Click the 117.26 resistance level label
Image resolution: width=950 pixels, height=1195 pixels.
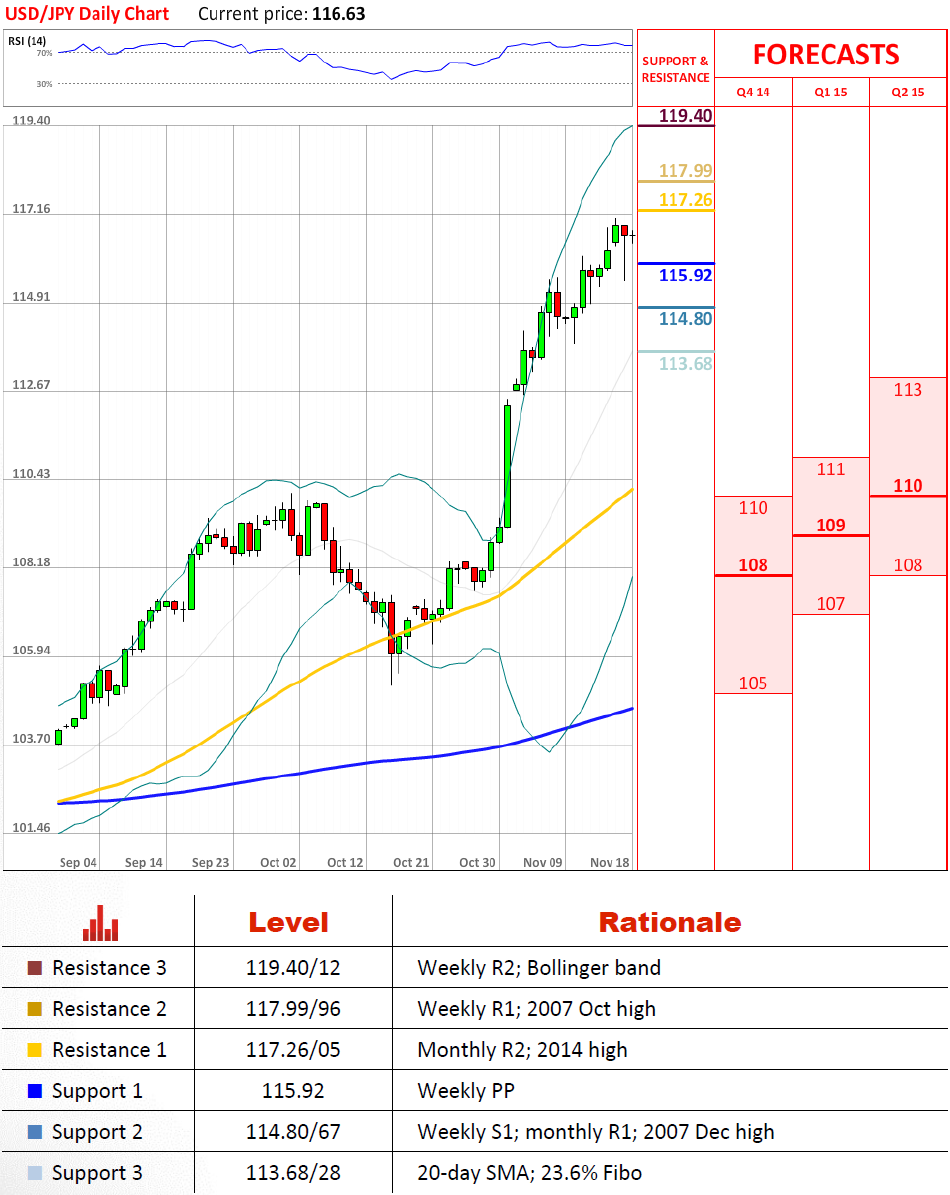686,200
